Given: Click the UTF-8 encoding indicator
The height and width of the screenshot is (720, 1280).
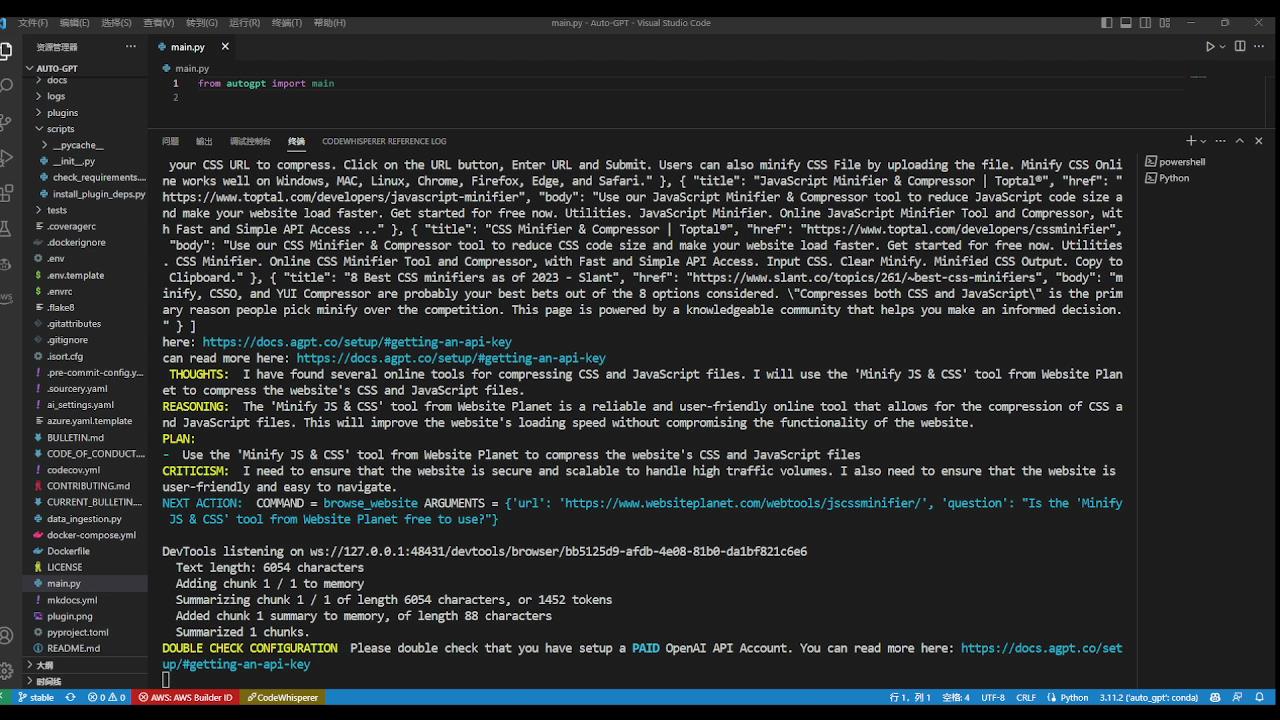Looking at the screenshot, I should (x=993, y=697).
